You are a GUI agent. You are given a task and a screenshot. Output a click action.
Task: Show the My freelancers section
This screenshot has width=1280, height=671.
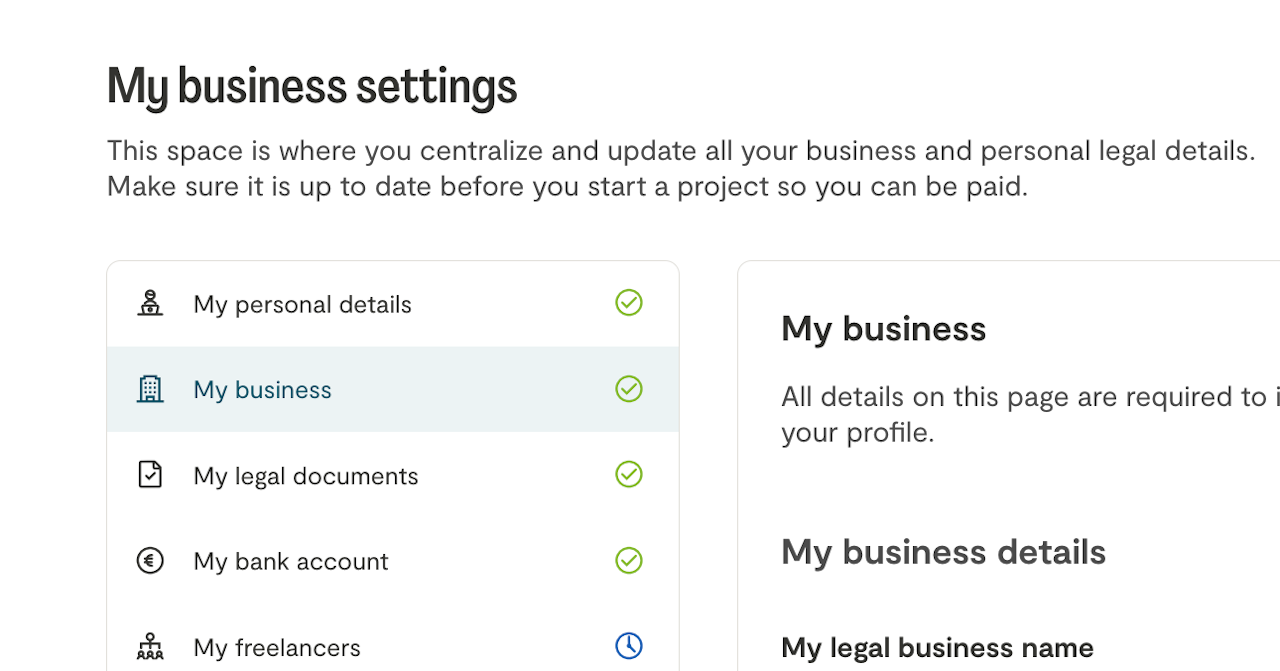click(x=277, y=648)
